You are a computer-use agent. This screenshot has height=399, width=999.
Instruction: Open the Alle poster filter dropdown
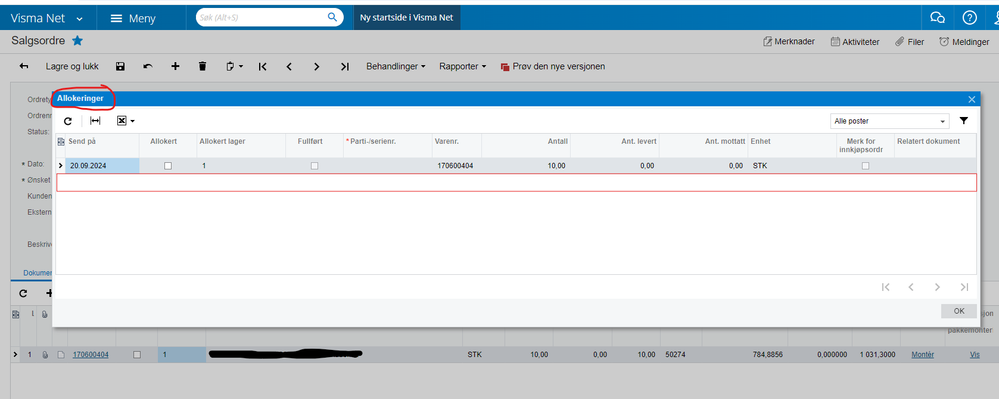click(x=889, y=120)
